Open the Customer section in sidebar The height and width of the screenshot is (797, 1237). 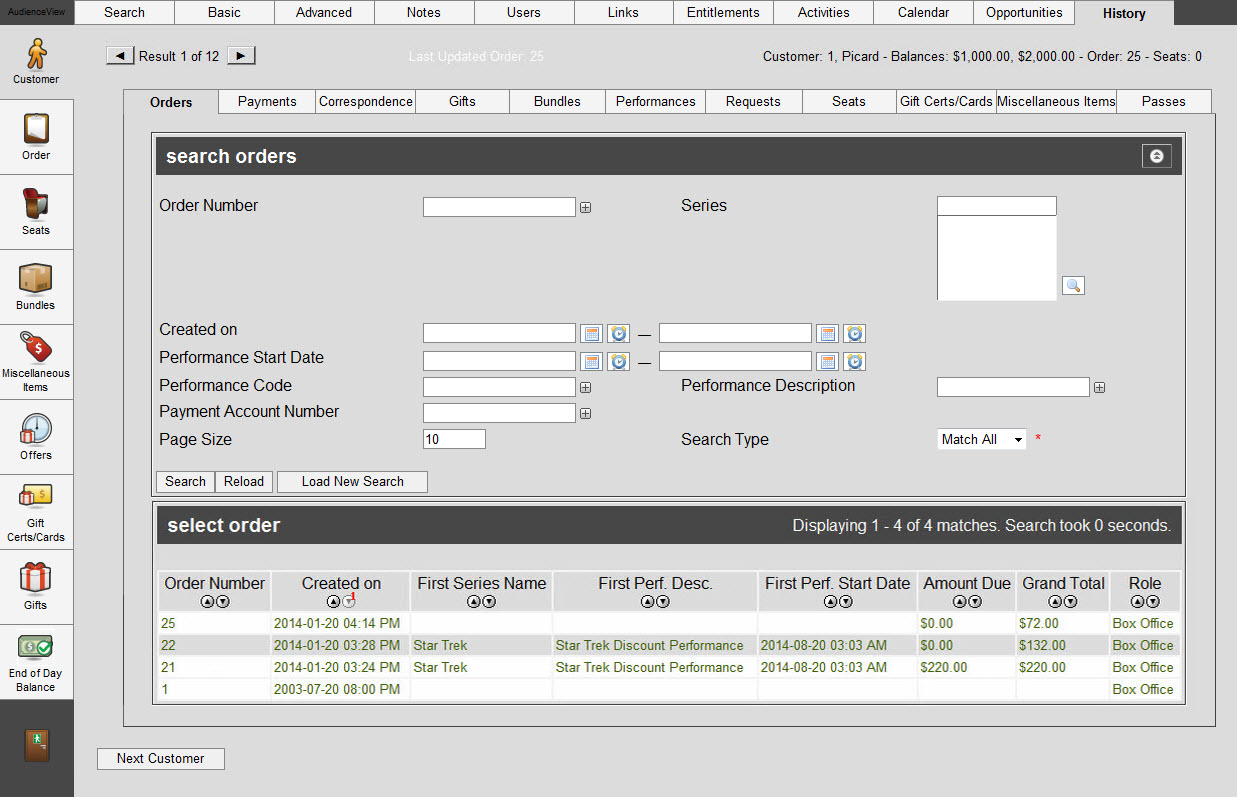pyautogui.click(x=36, y=61)
